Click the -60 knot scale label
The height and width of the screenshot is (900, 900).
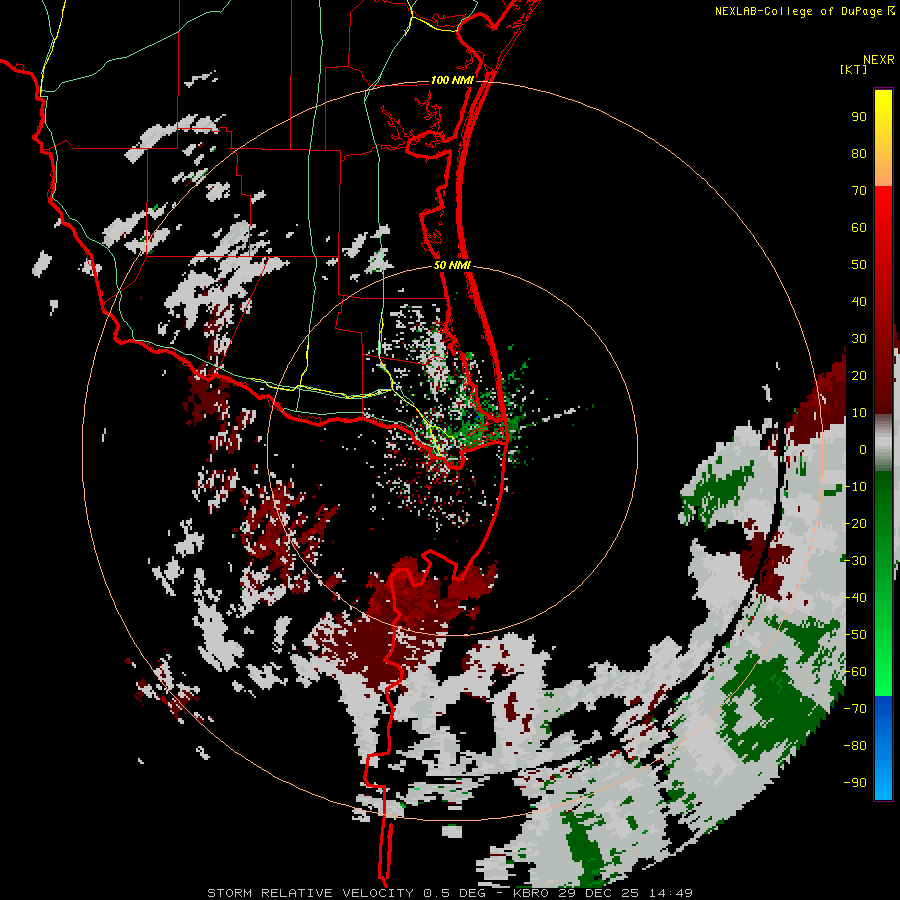click(855, 672)
